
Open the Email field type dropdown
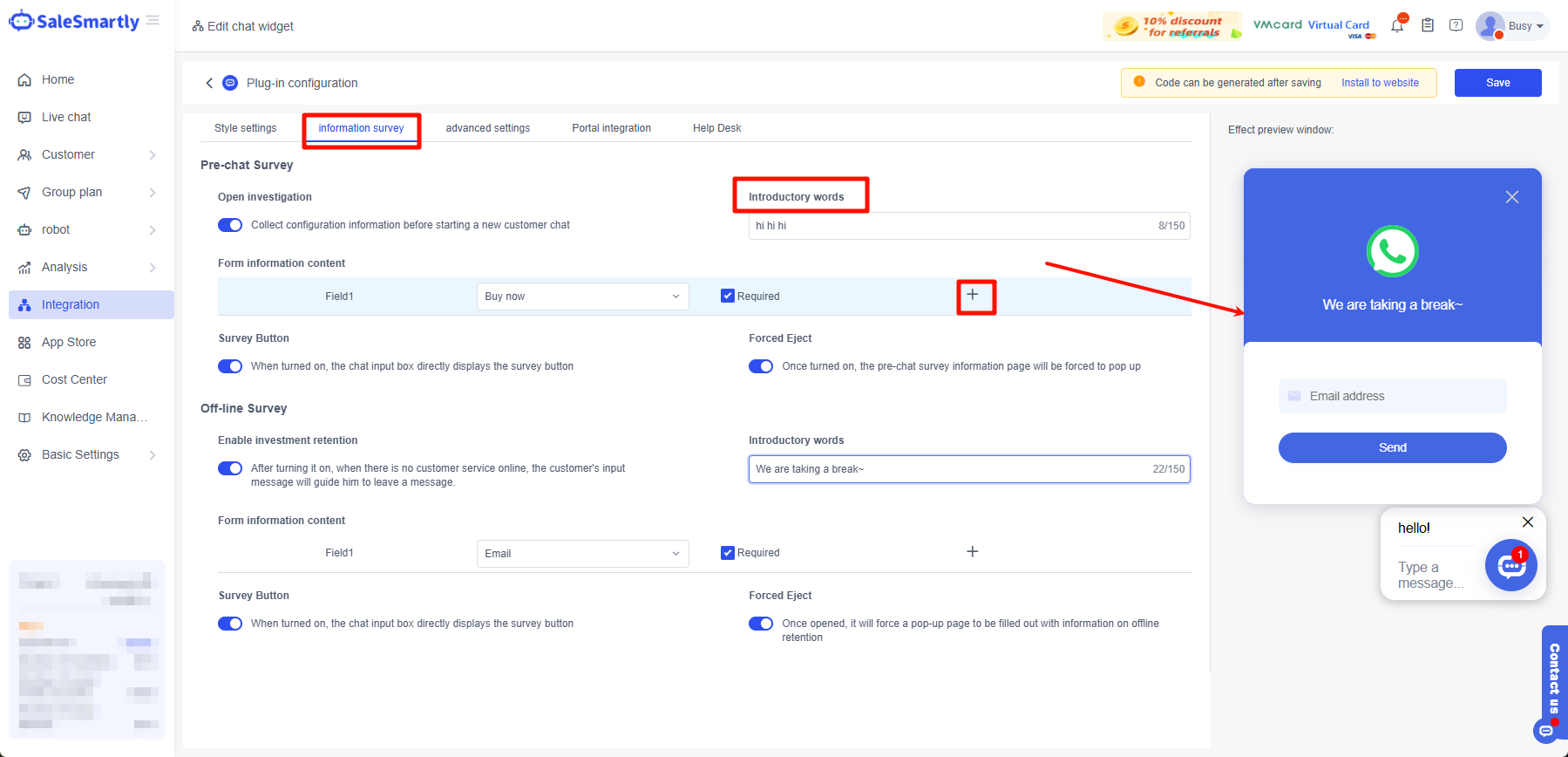pyautogui.click(x=582, y=554)
